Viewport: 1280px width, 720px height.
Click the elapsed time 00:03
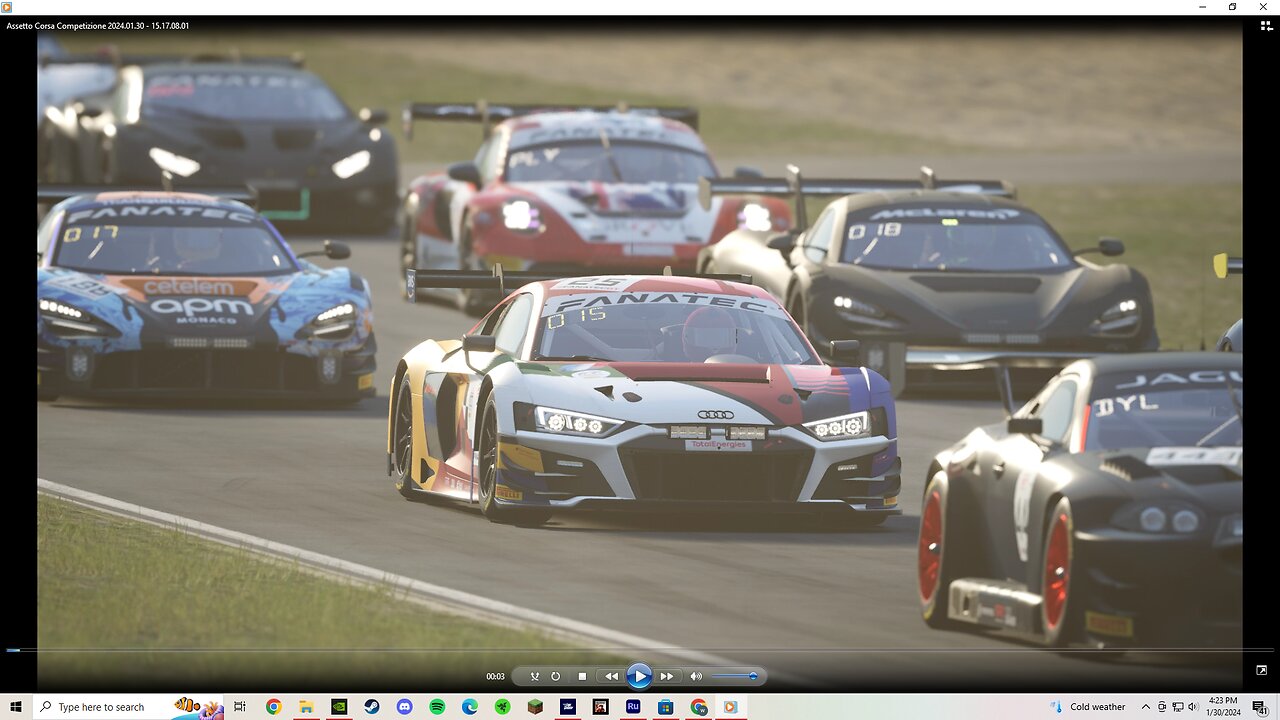[x=495, y=677]
